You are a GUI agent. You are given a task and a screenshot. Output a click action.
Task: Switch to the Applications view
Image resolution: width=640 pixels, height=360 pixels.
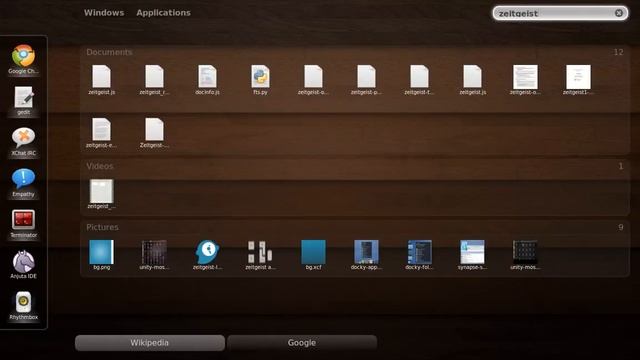163,13
